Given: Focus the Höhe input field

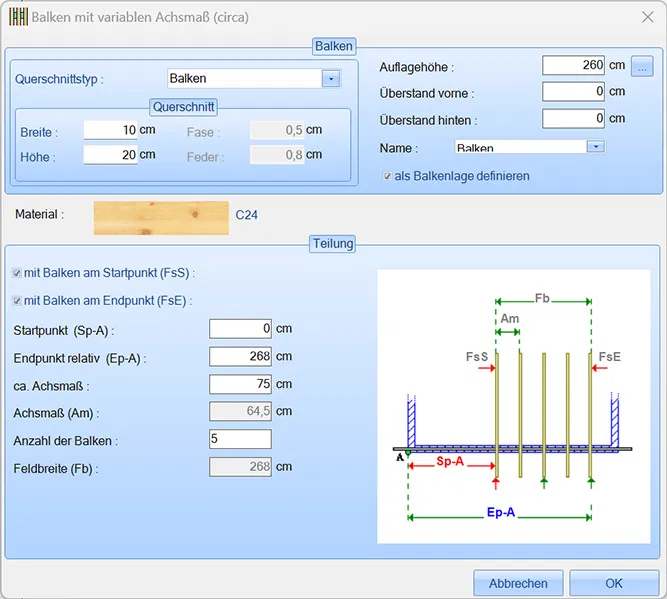Looking at the screenshot, I should click(x=110, y=155).
